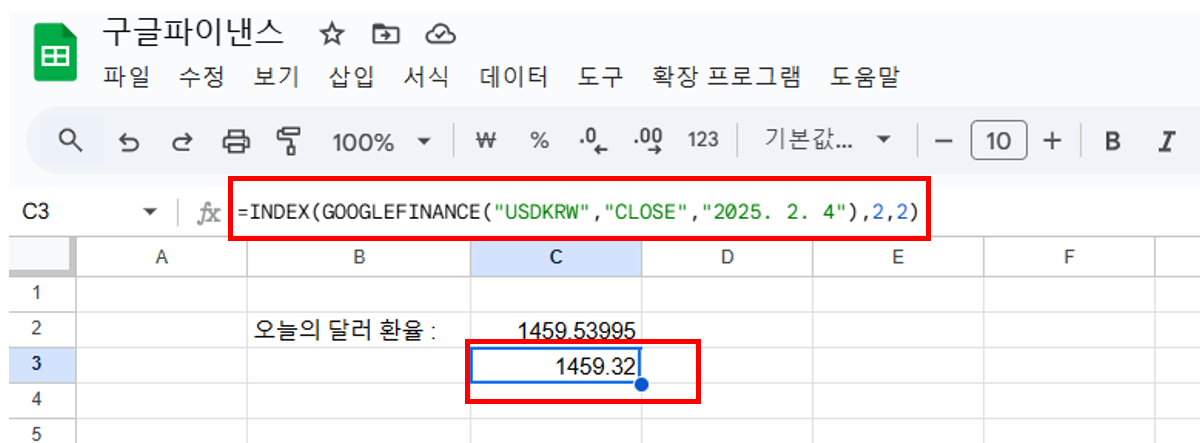Viewport: 1200px width, 443px height.
Task: Select row 3 header
Action: [x=38, y=365]
